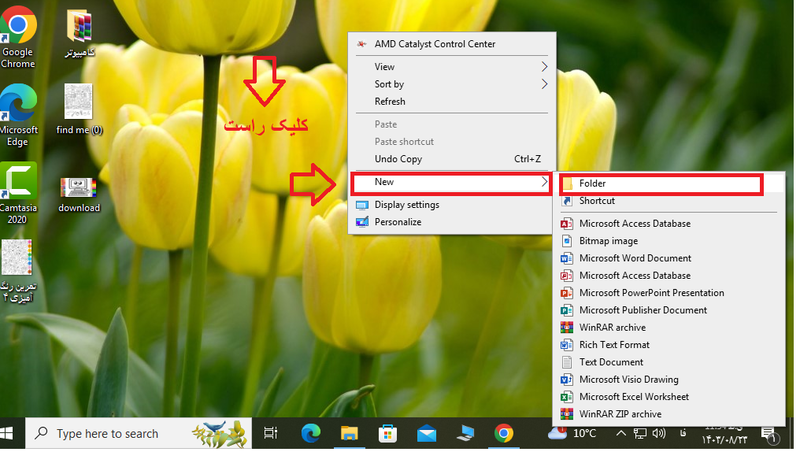Open the find me (0) desktop file
The height and width of the screenshot is (452, 800).
pos(78,105)
